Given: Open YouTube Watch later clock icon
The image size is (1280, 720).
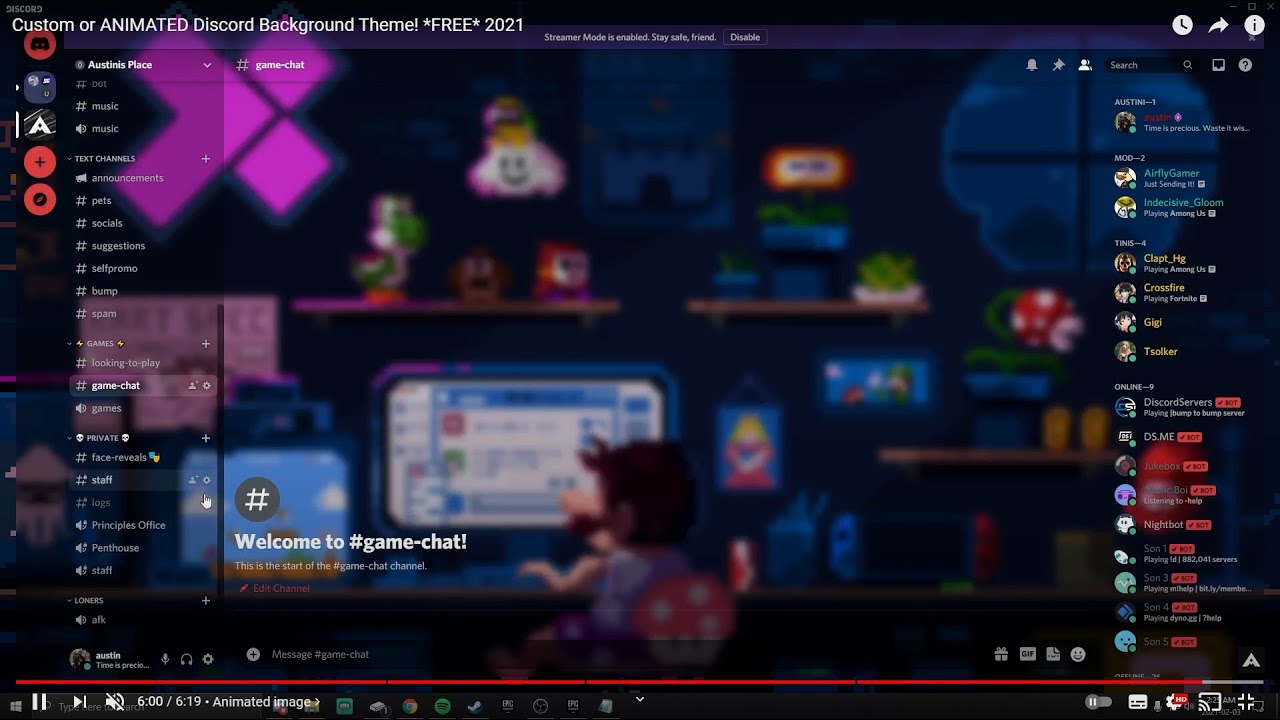Looking at the screenshot, I should point(1182,26).
